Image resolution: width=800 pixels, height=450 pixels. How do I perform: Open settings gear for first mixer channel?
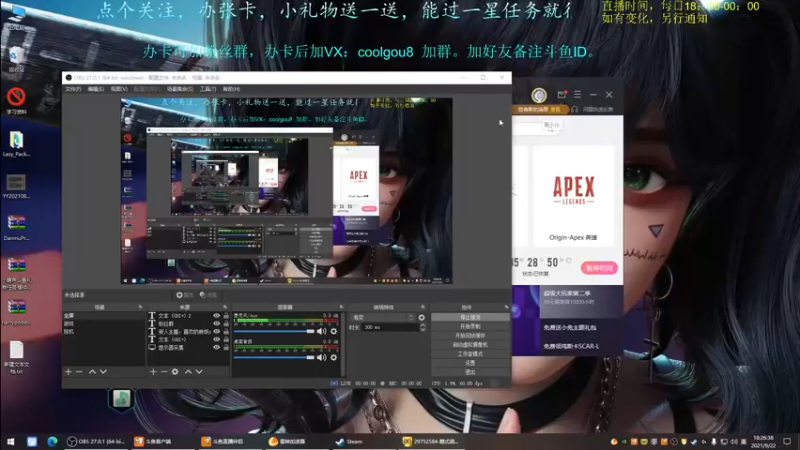[334, 331]
